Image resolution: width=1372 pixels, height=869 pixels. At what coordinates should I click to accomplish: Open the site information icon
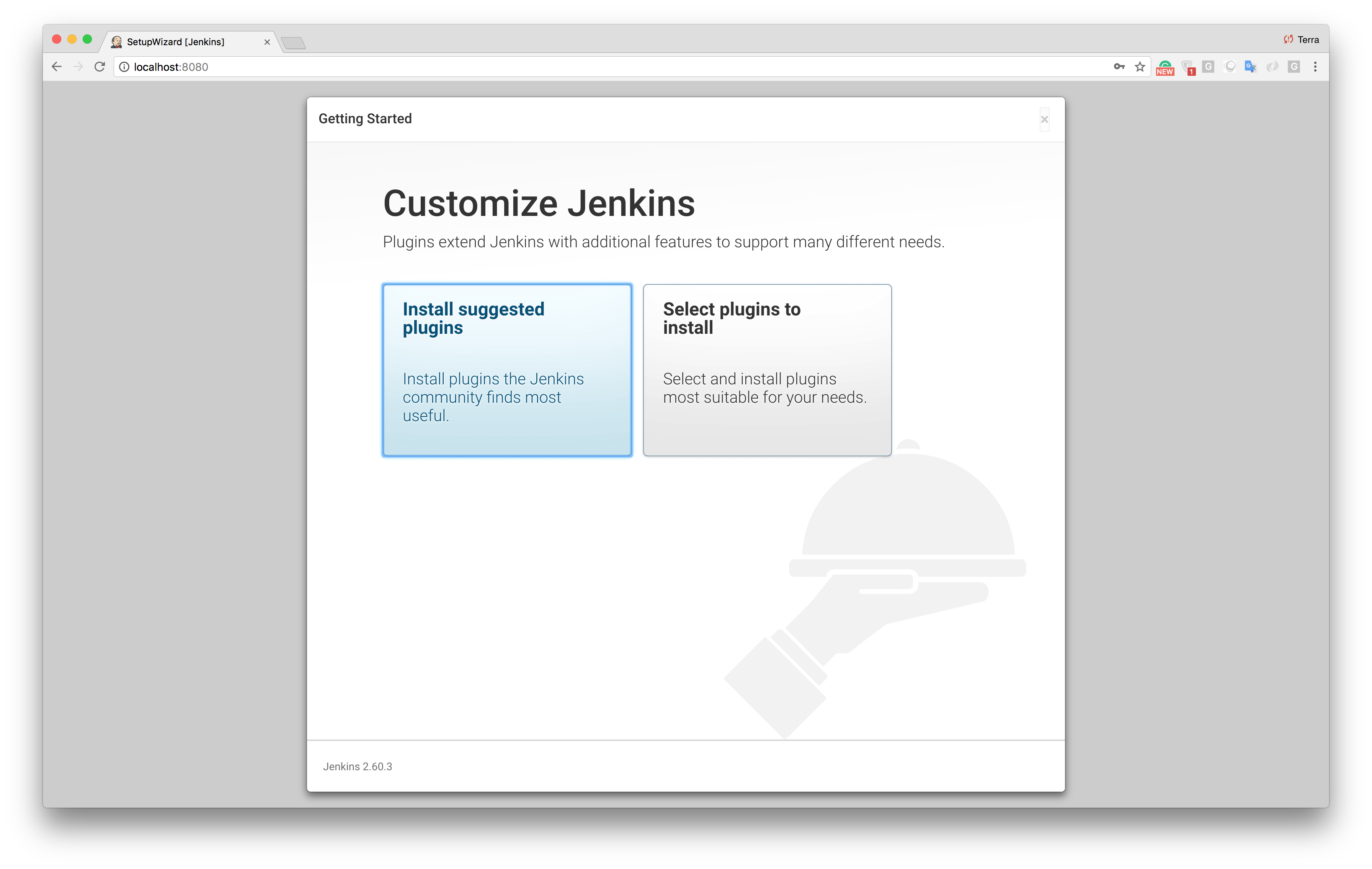[x=124, y=67]
